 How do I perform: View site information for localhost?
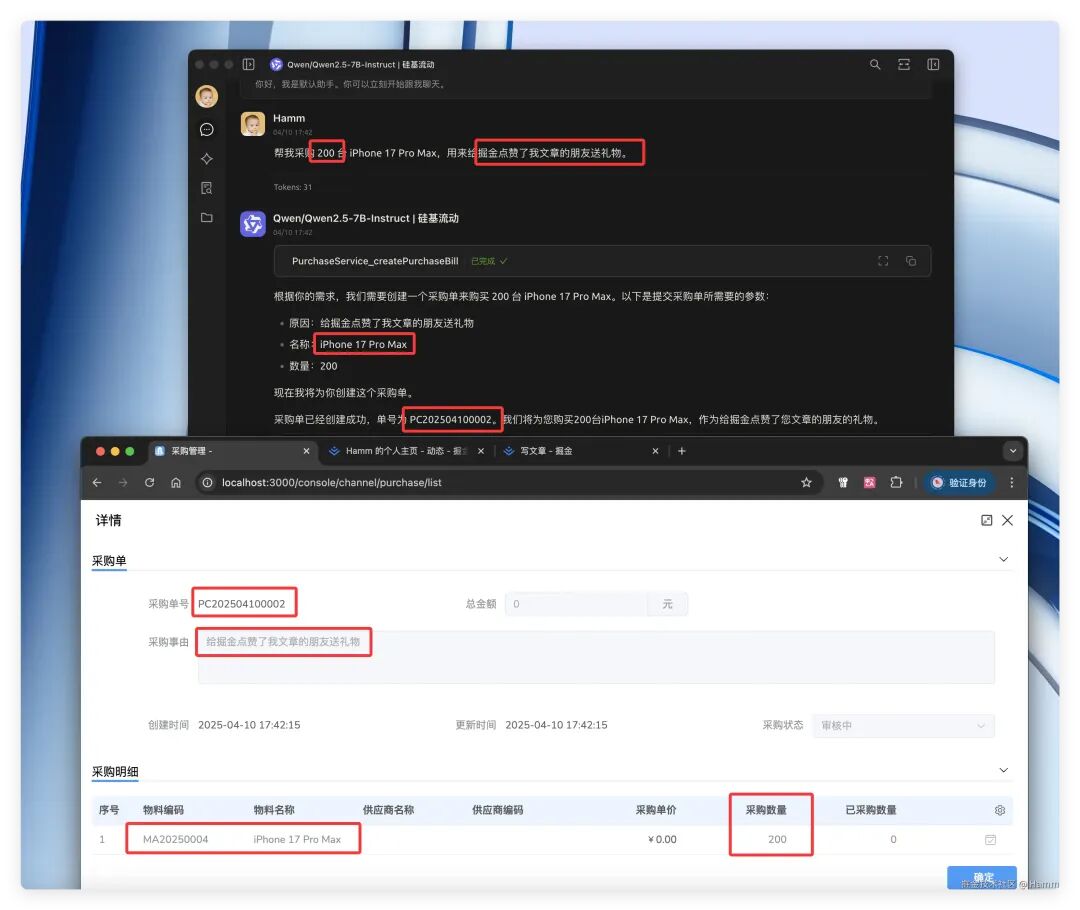(x=207, y=482)
